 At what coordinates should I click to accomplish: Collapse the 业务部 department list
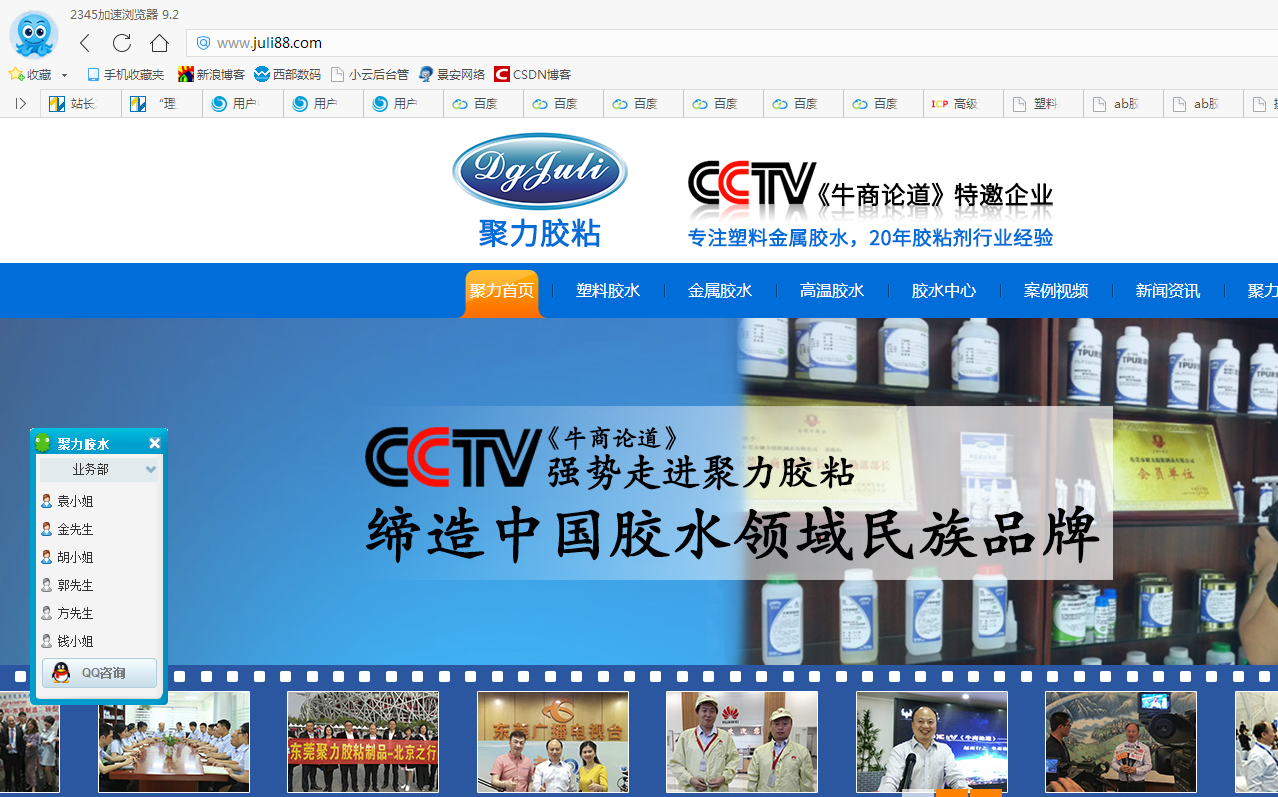(150, 469)
